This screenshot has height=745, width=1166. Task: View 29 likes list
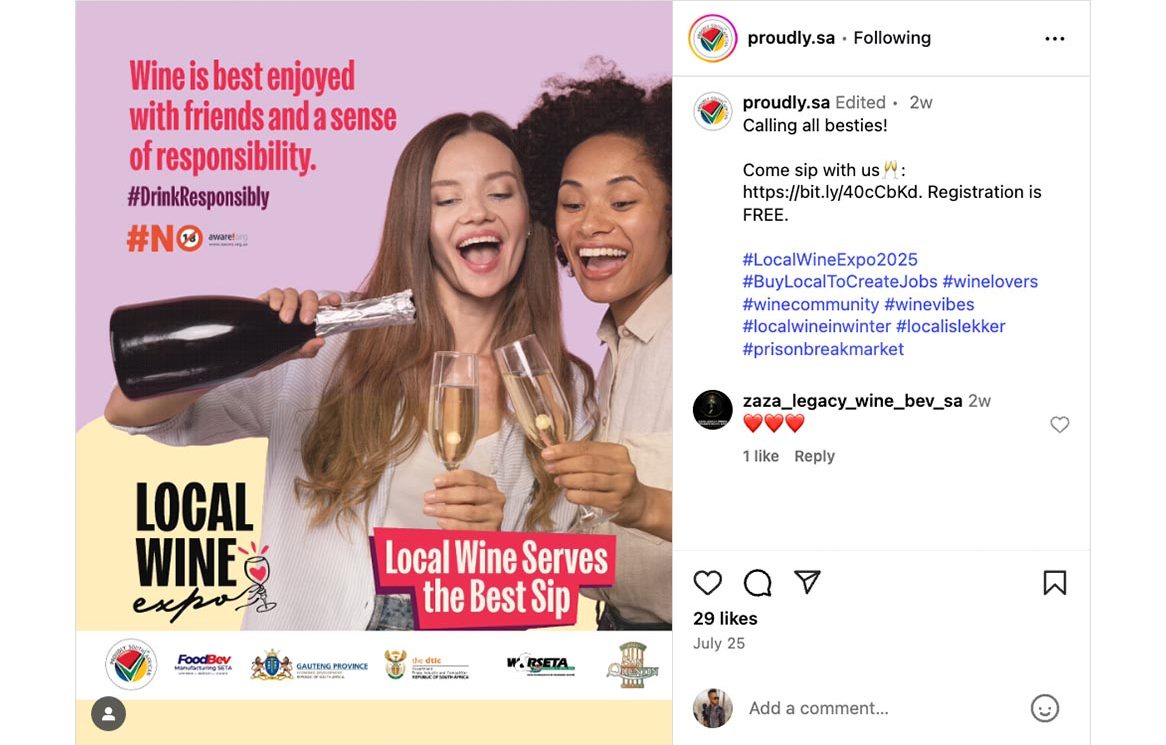[725, 619]
